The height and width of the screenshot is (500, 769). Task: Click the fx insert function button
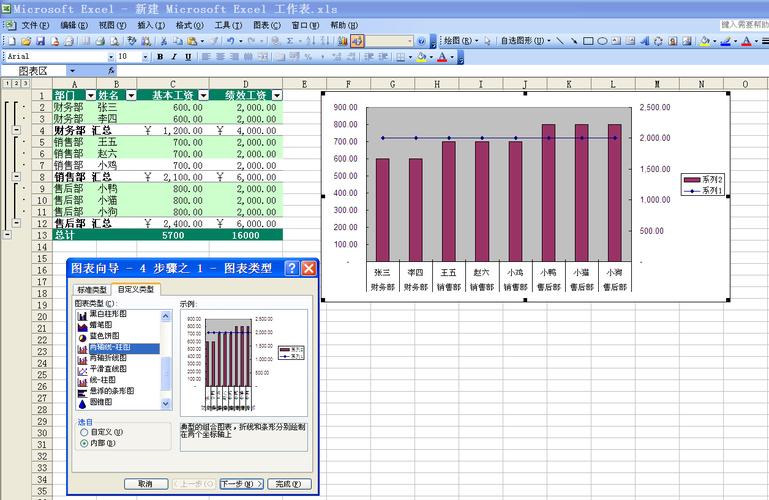[111, 71]
